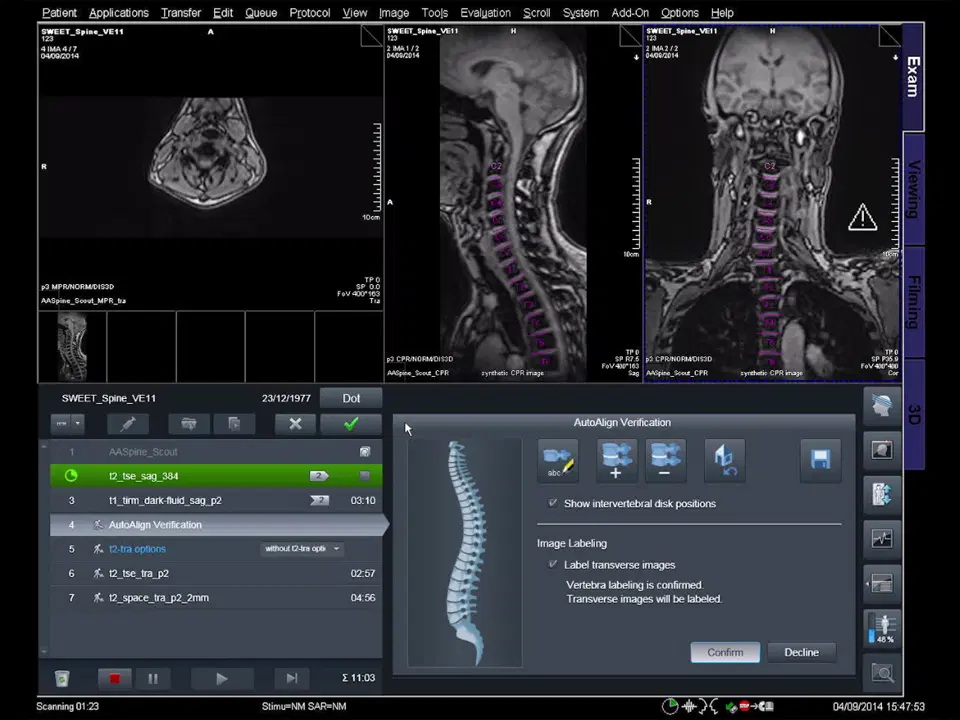
Task: Click the contrast agent syringe icon
Action: click(128, 424)
